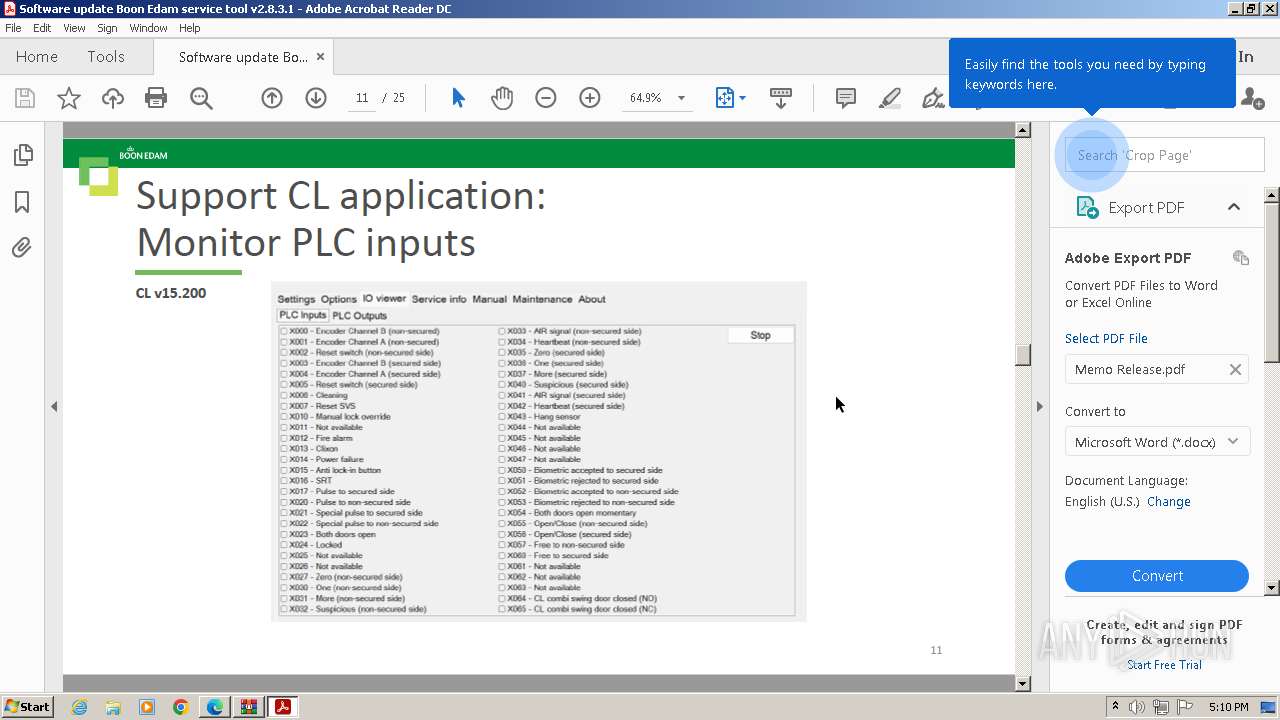Click the right pane scrollbar down arrow
This screenshot has height=720, width=1280.
tap(1272, 588)
